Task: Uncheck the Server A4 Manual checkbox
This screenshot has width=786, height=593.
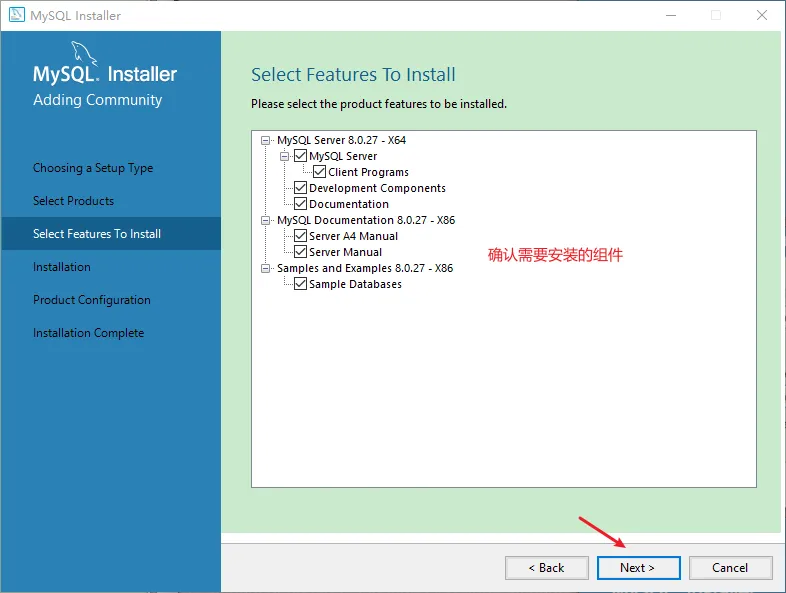Action: [301, 236]
